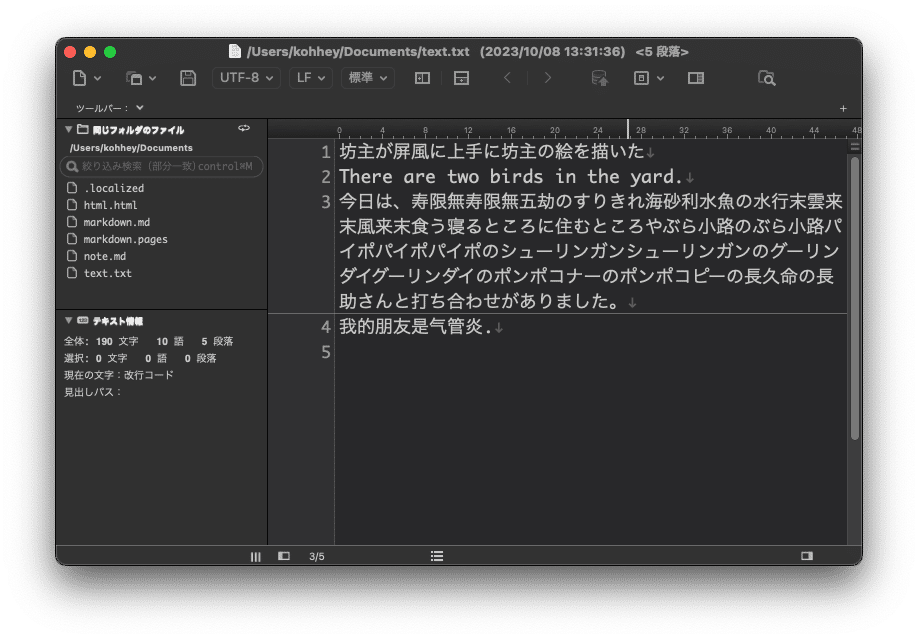Click the /Users/kohhey/Documents path label

(131, 148)
